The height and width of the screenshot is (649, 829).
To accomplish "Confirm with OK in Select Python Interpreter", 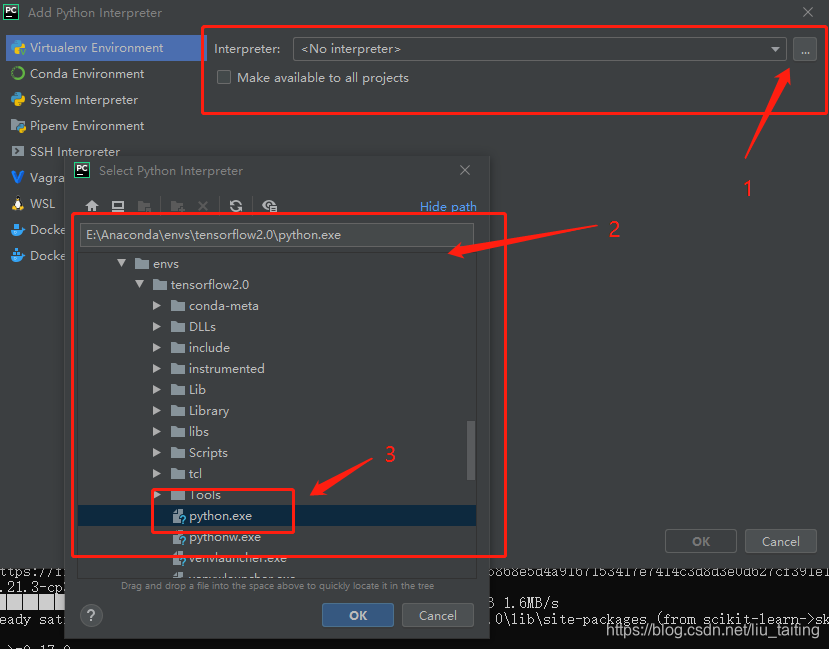I will tap(358, 615).
